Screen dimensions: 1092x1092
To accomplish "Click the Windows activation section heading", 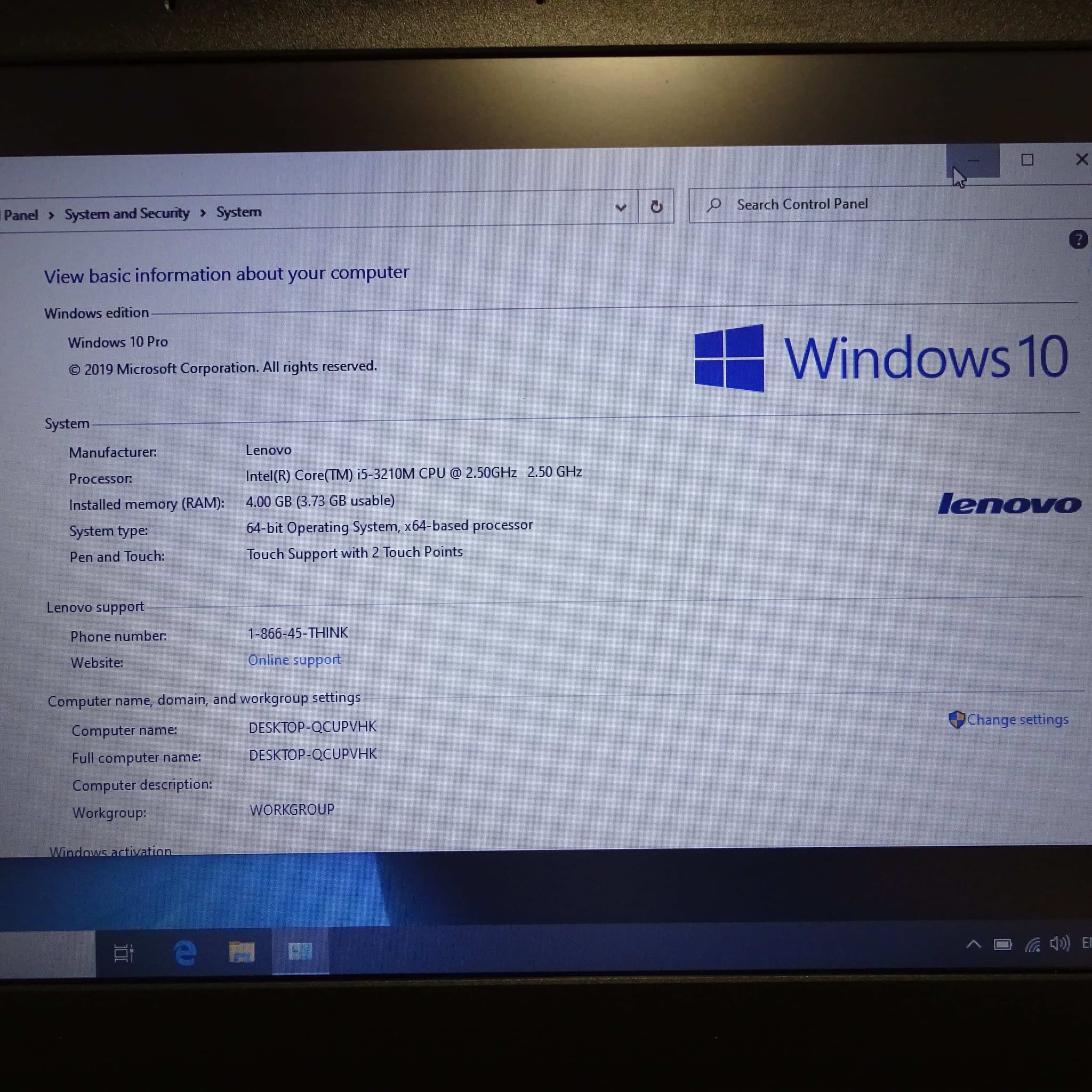I will click(110, 850).
